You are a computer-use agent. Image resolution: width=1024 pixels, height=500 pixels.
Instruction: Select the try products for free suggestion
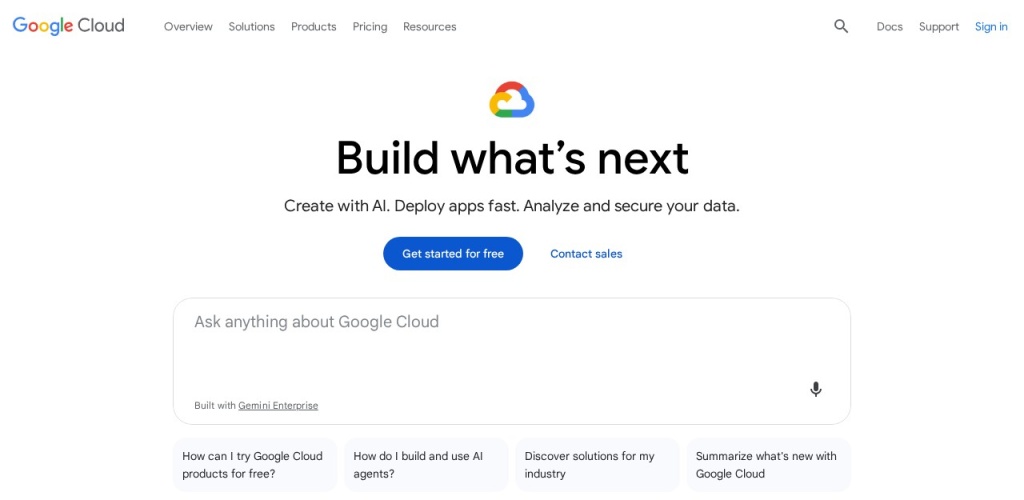tap(255, 465)
